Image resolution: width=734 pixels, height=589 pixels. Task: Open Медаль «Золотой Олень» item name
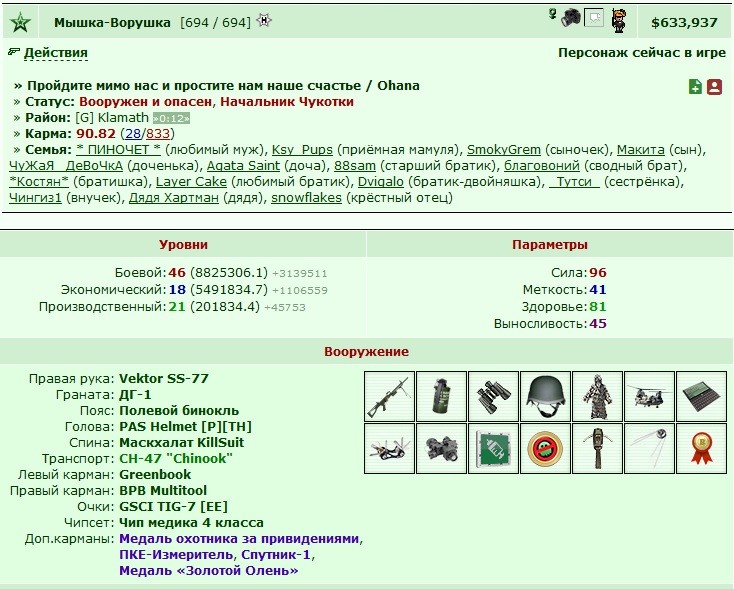click(x=209, y=570)
